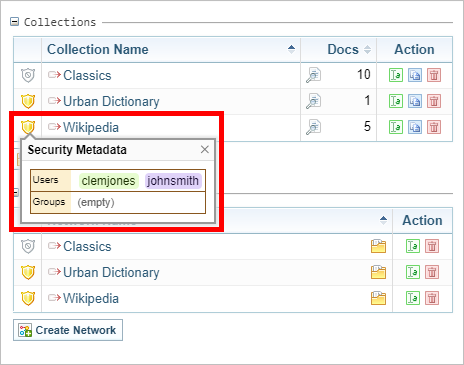This screenshot has height=365, width=464.
Task: Rename the Urban Dictionary network
Action: pyautogui.click(x=413, y=272)
